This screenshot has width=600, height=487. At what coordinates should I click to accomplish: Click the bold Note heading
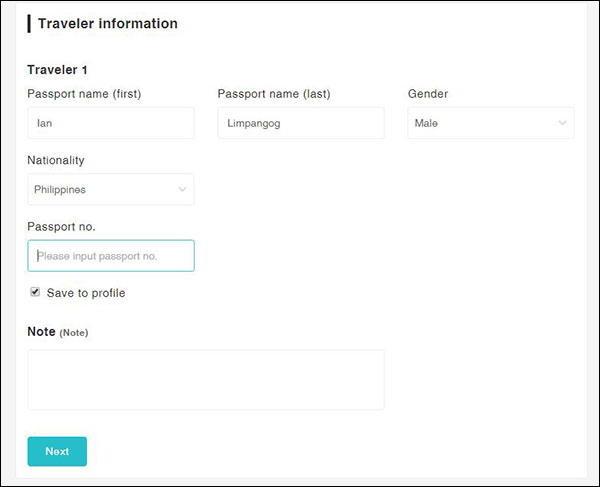click(41, 331)
